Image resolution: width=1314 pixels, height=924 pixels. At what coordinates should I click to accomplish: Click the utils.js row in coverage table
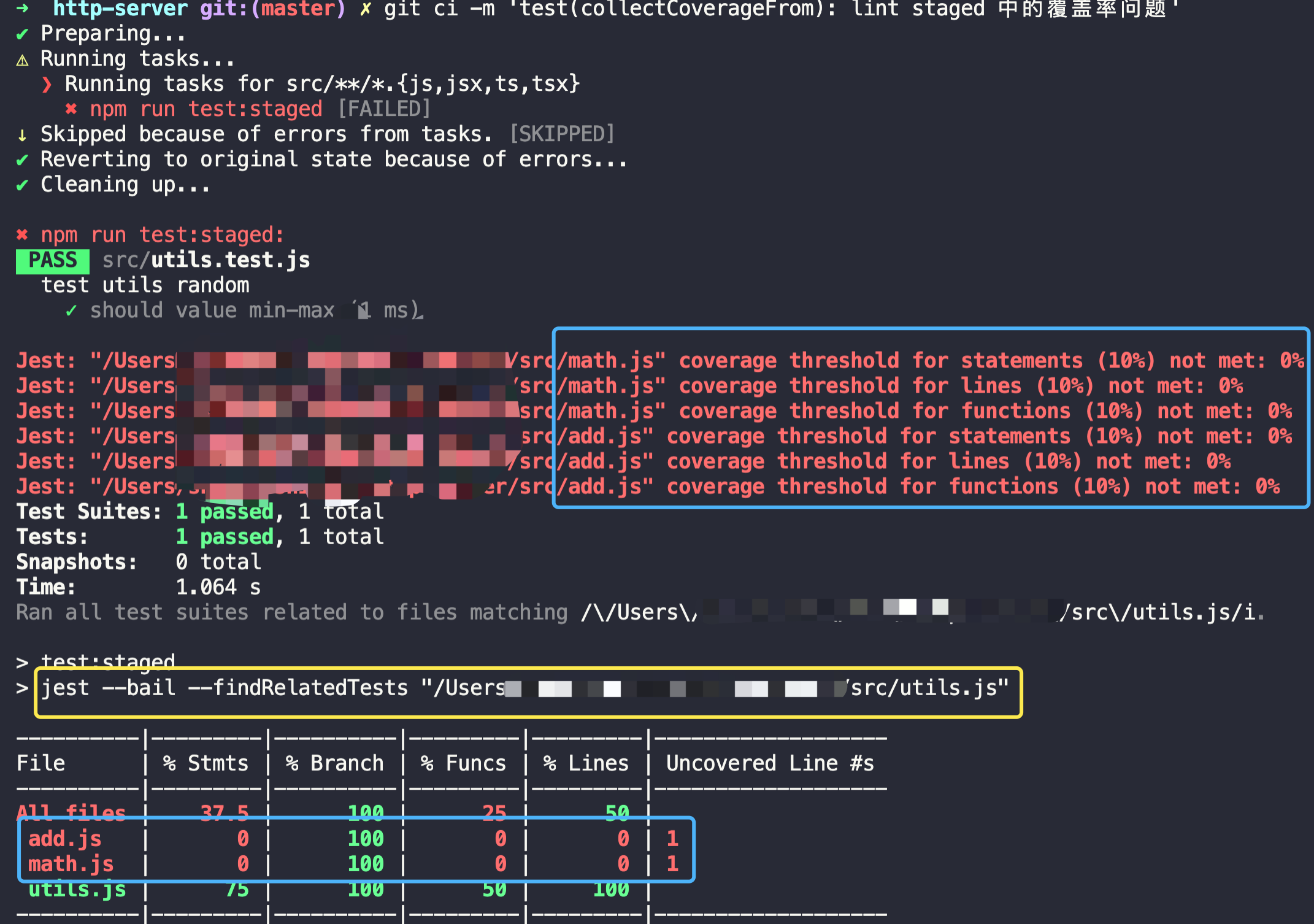[76, 888]
